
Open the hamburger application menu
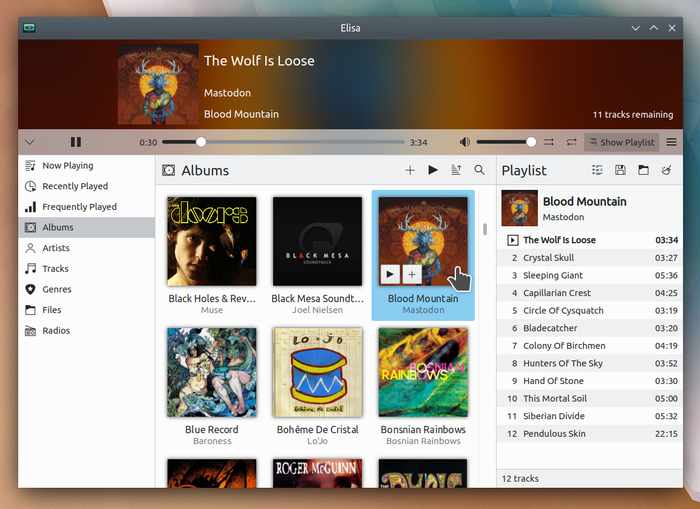(x=671, y=142)
